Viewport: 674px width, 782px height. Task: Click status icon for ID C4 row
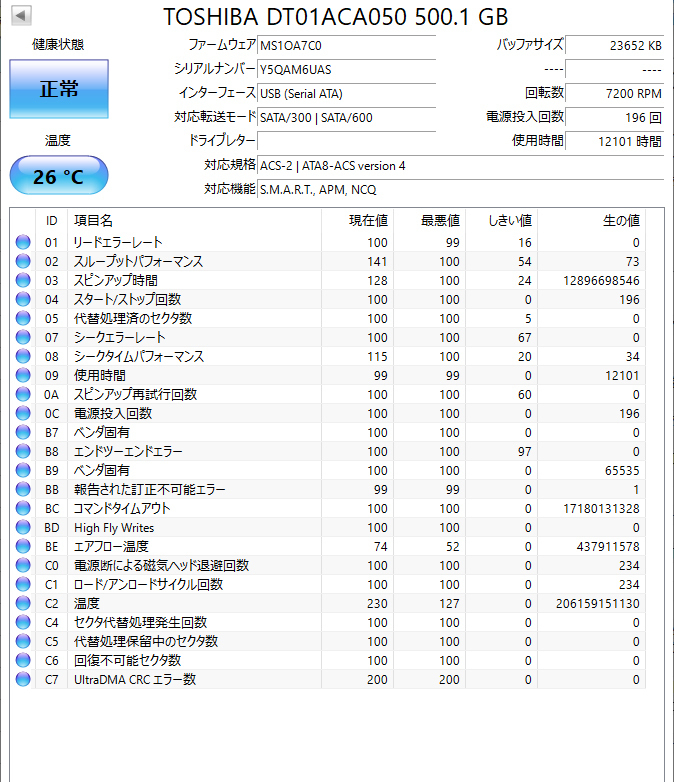point(23,622)
